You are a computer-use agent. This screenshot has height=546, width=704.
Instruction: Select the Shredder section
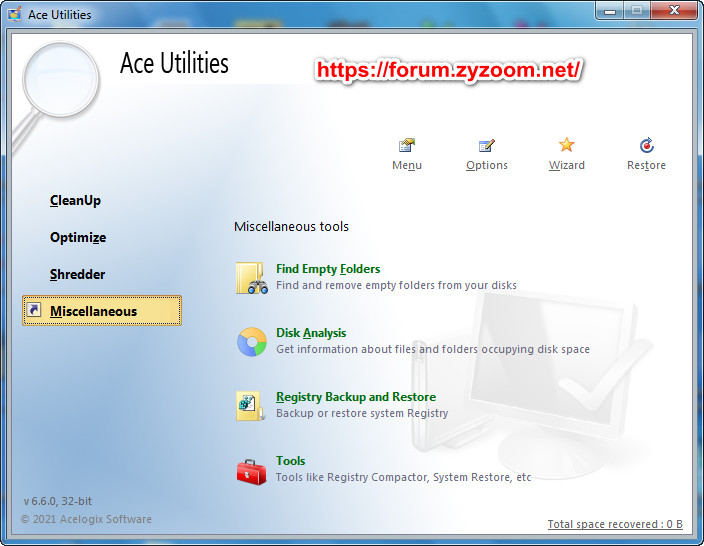click(x=77, y=274)
